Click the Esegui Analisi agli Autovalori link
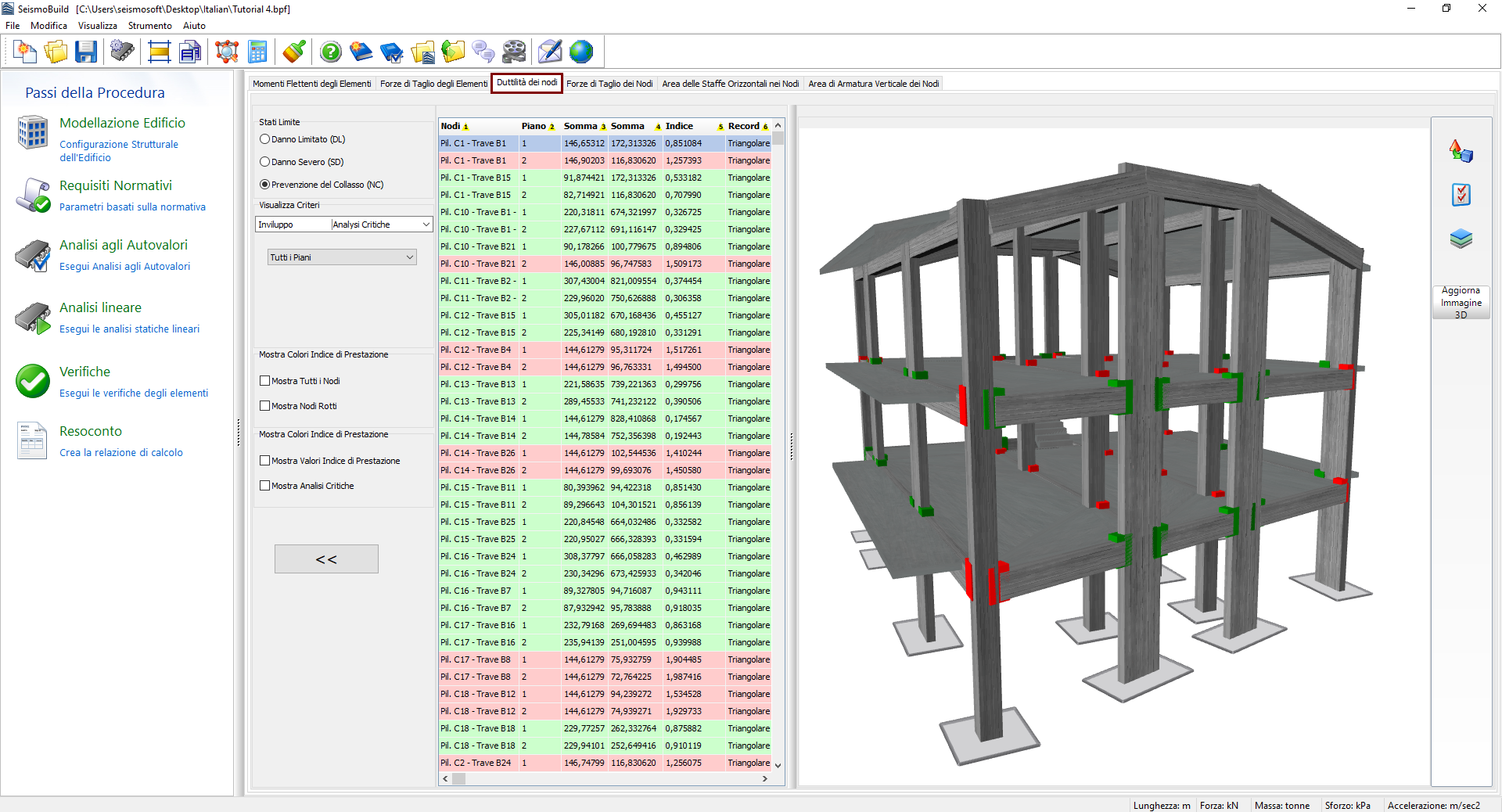The image size is (1502, 812). [x=124, y=267]
